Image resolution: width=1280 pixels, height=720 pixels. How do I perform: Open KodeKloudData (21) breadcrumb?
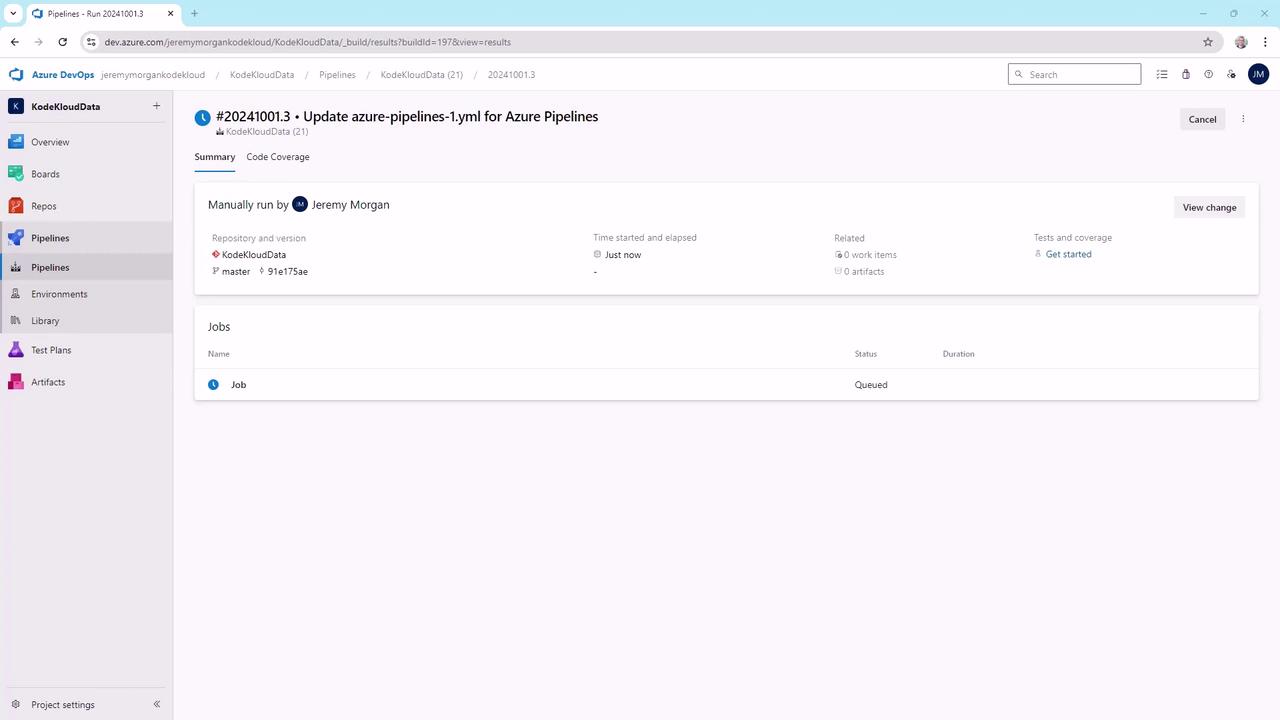point(421,75)
